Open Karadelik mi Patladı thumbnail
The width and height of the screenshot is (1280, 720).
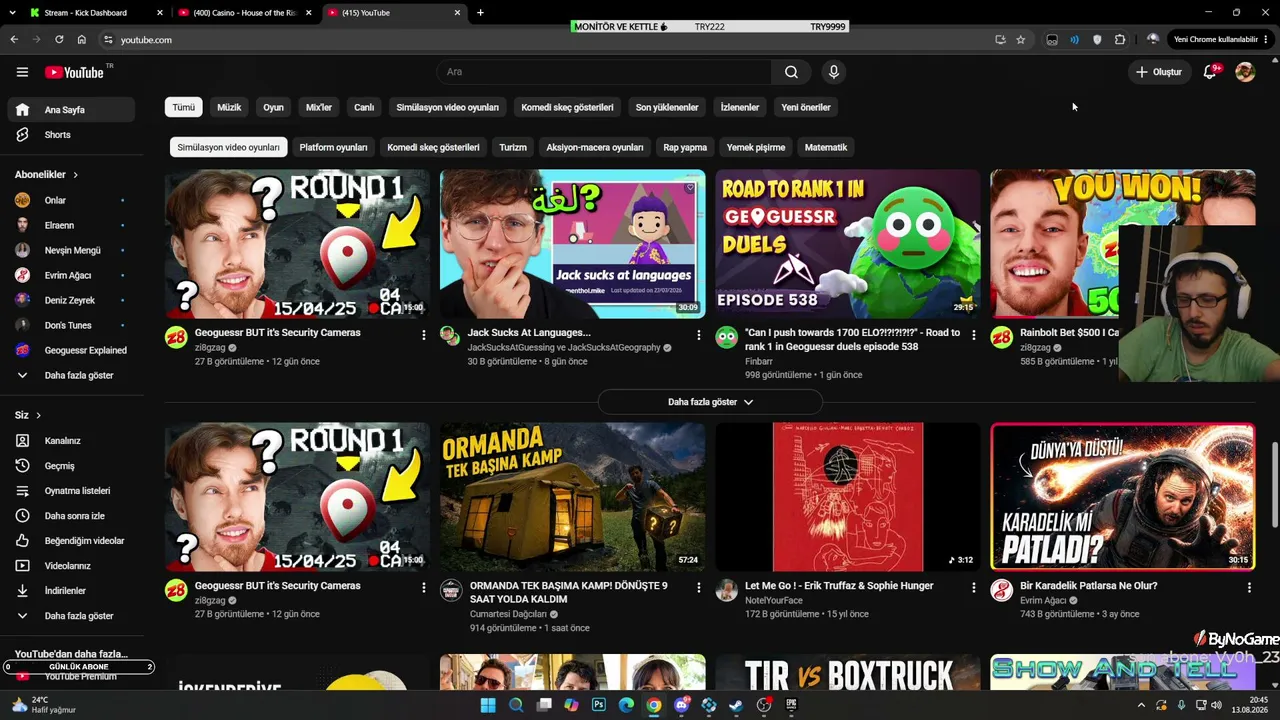pyautogui.click(x=1123, y=497)
